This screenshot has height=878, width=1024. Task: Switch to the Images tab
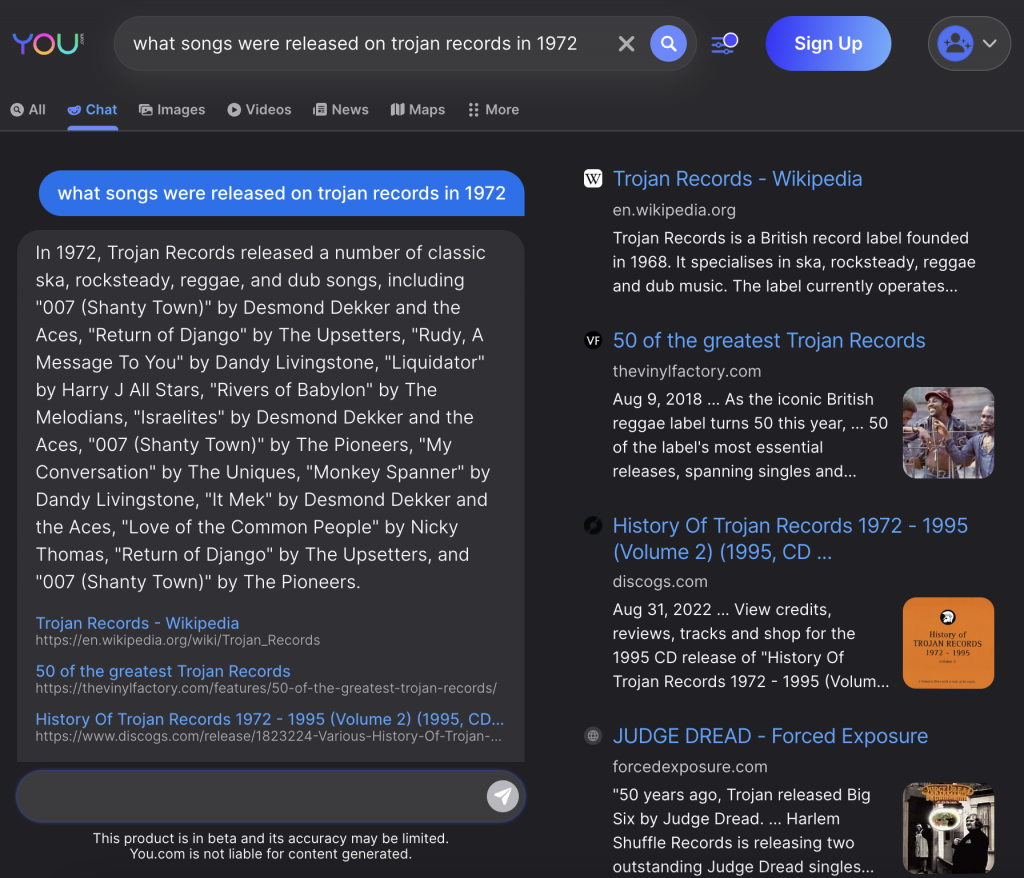click(x=172, y=110)
